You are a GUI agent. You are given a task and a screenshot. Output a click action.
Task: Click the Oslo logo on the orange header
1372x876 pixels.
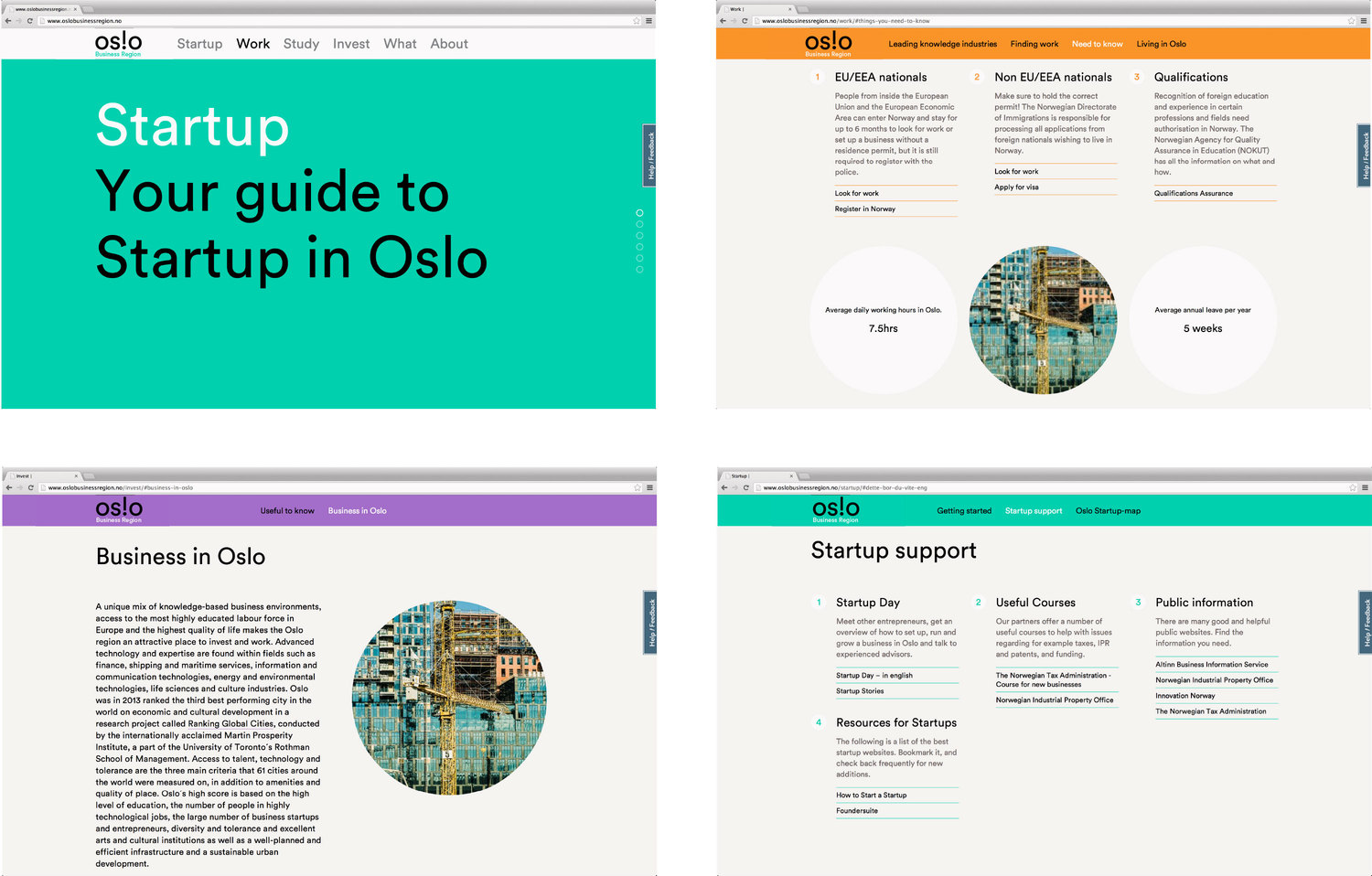828,43
